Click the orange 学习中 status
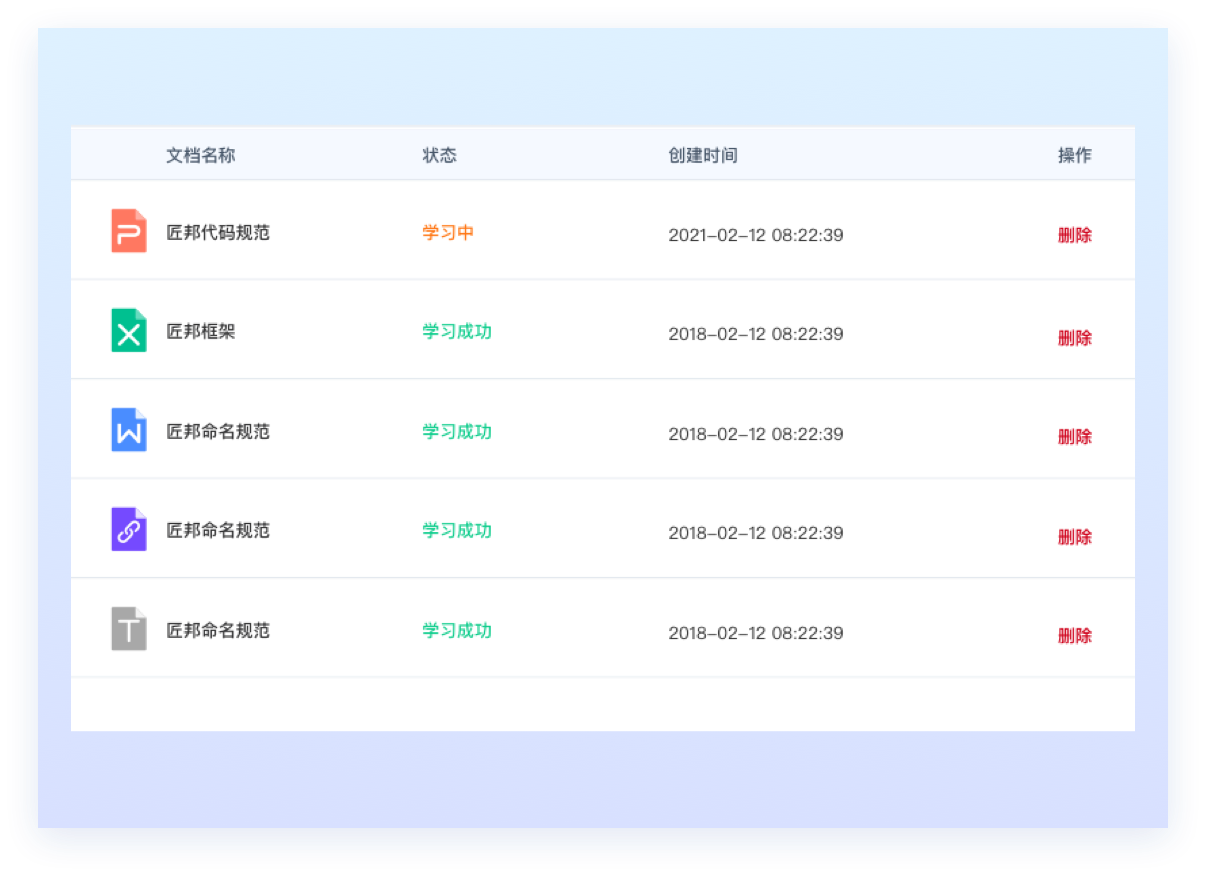This screenshot has height=876, width=1206. tap(448, 233)
